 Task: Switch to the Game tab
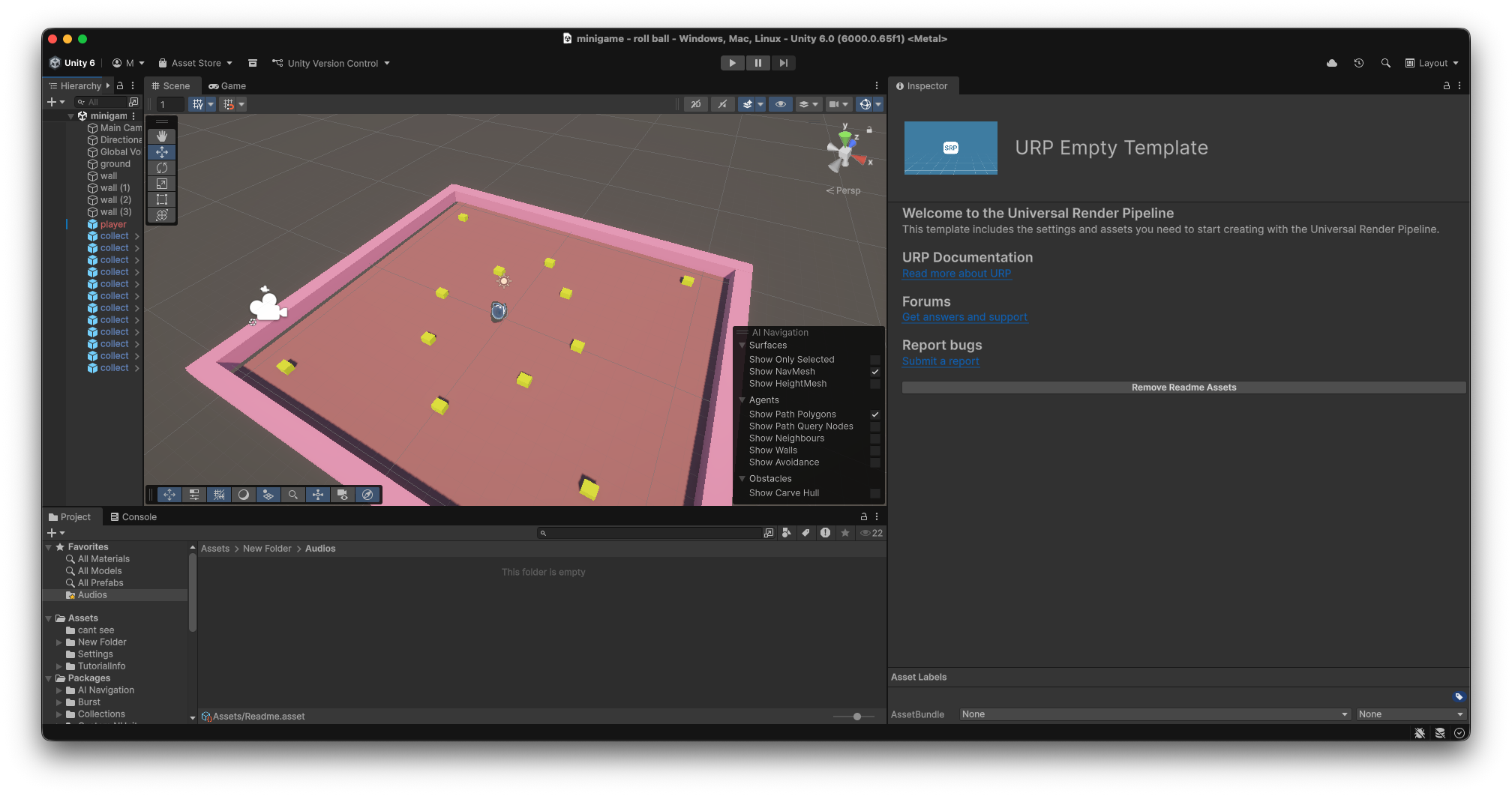point(227,86)
